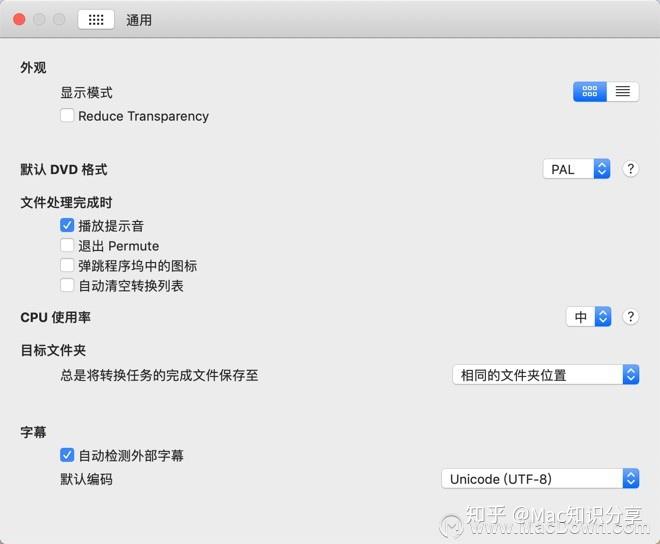Switch display mode to grid view
Viewport: 660px width, 544px height.
(x=590, y=91)
